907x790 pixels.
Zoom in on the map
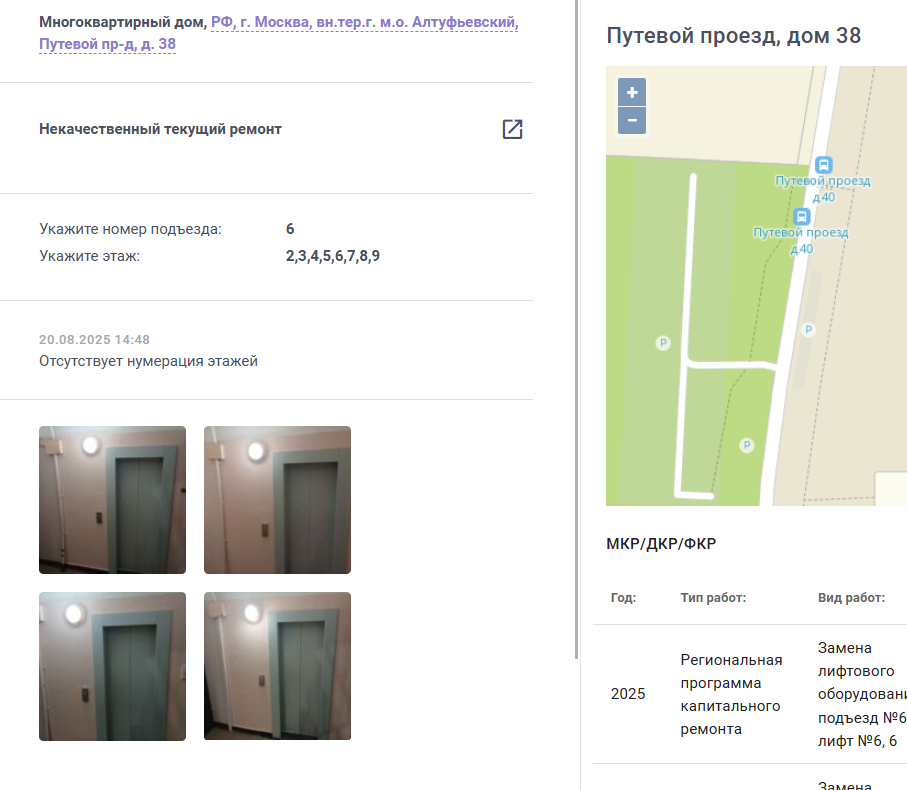coord(632,92)
